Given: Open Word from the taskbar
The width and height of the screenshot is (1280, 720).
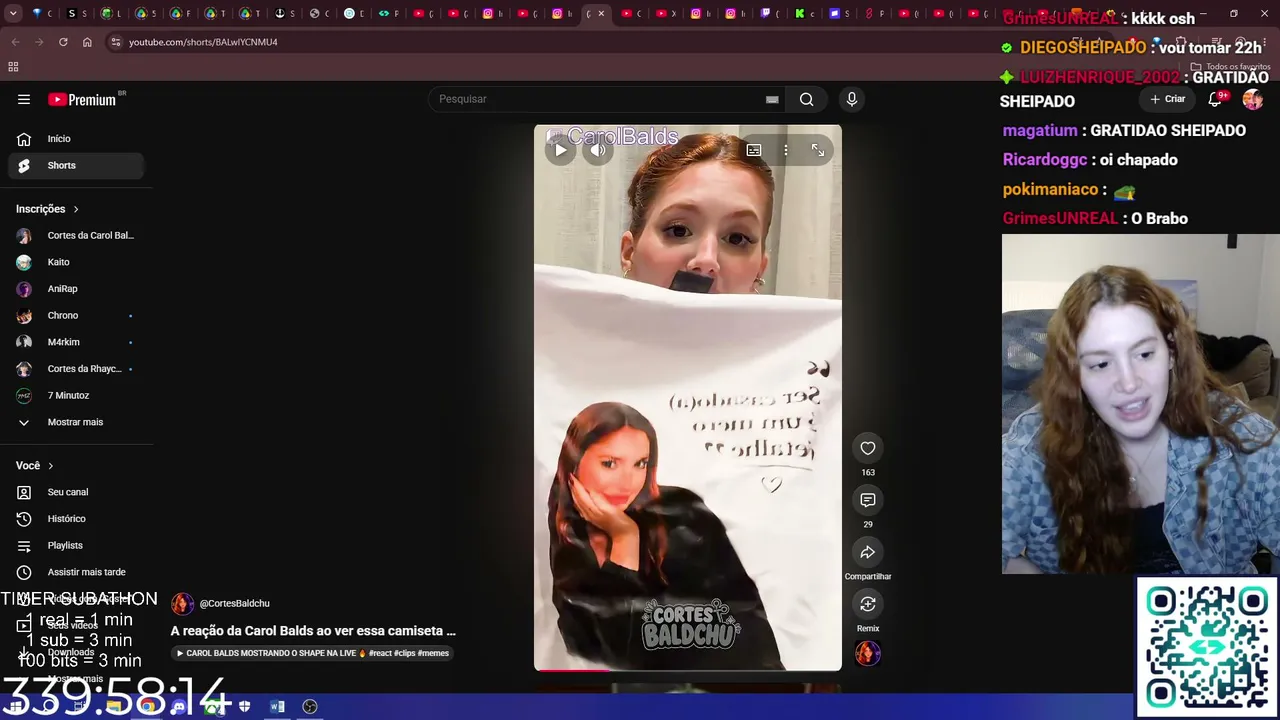Looking at the screenshot, I should 277,707.
